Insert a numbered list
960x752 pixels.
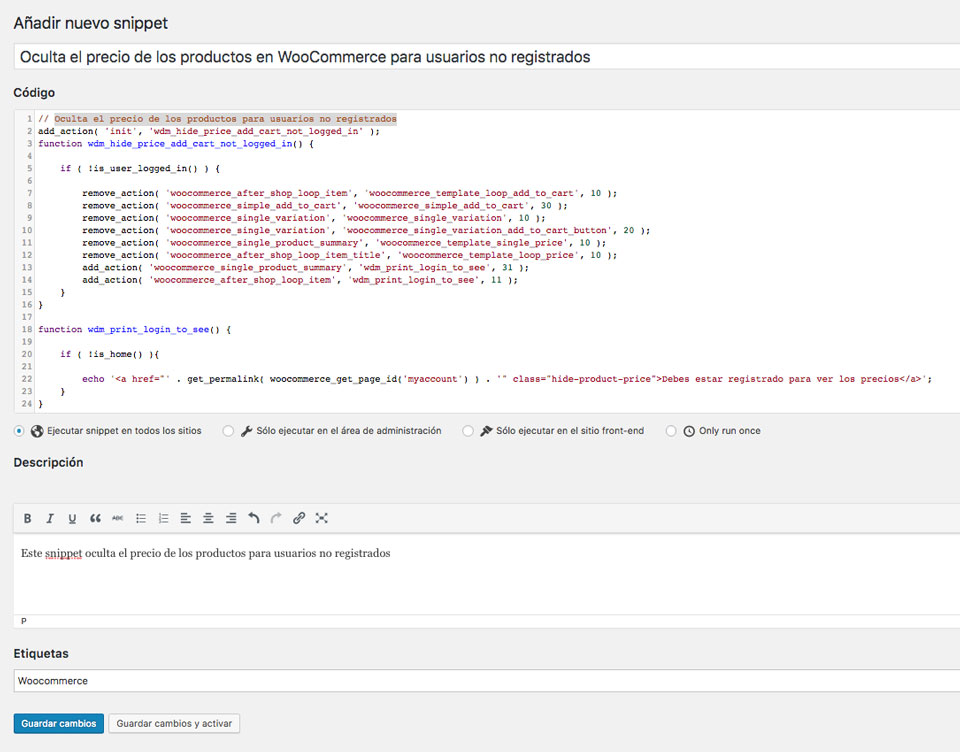(163, 519)
